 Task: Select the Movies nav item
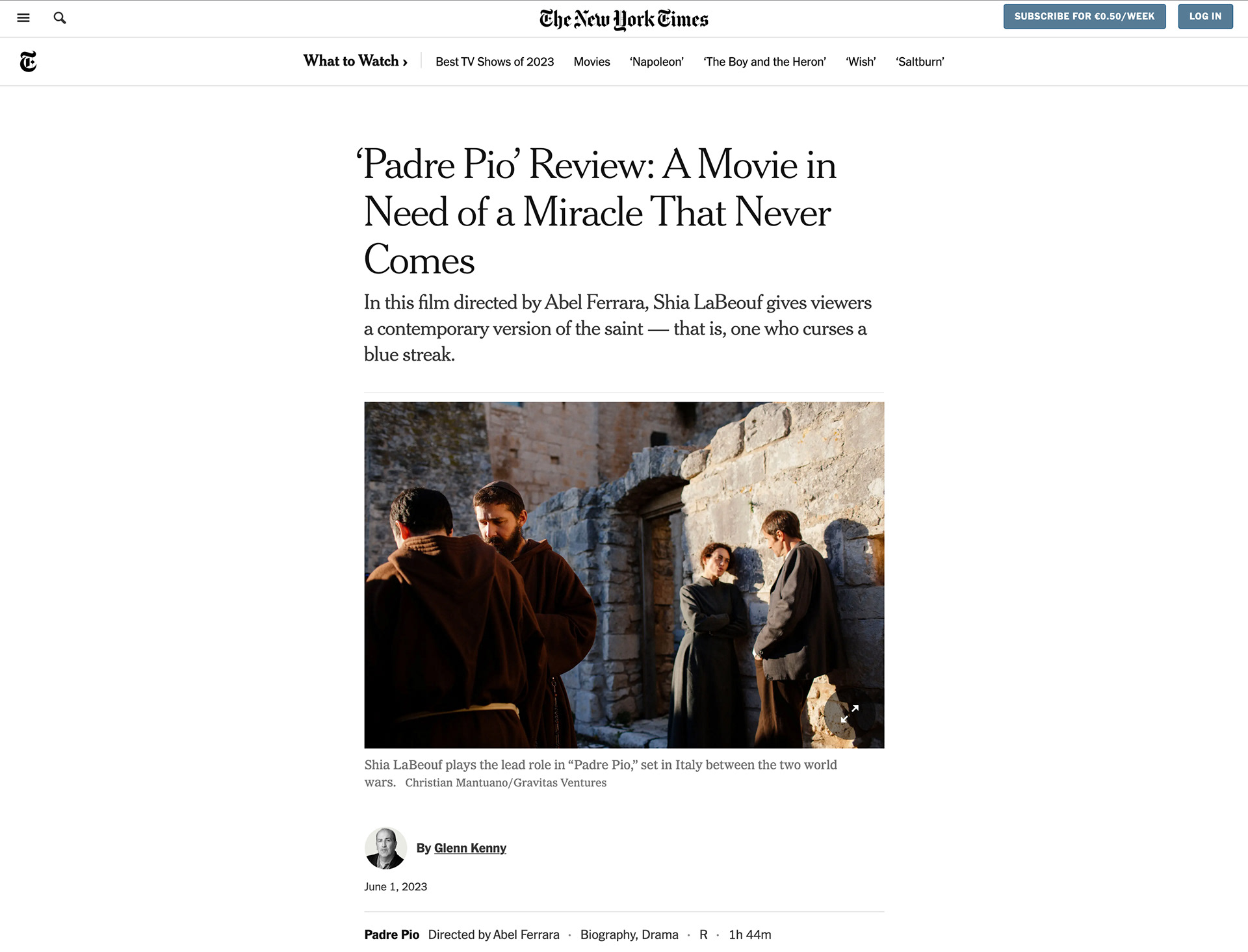pos(591,62)
